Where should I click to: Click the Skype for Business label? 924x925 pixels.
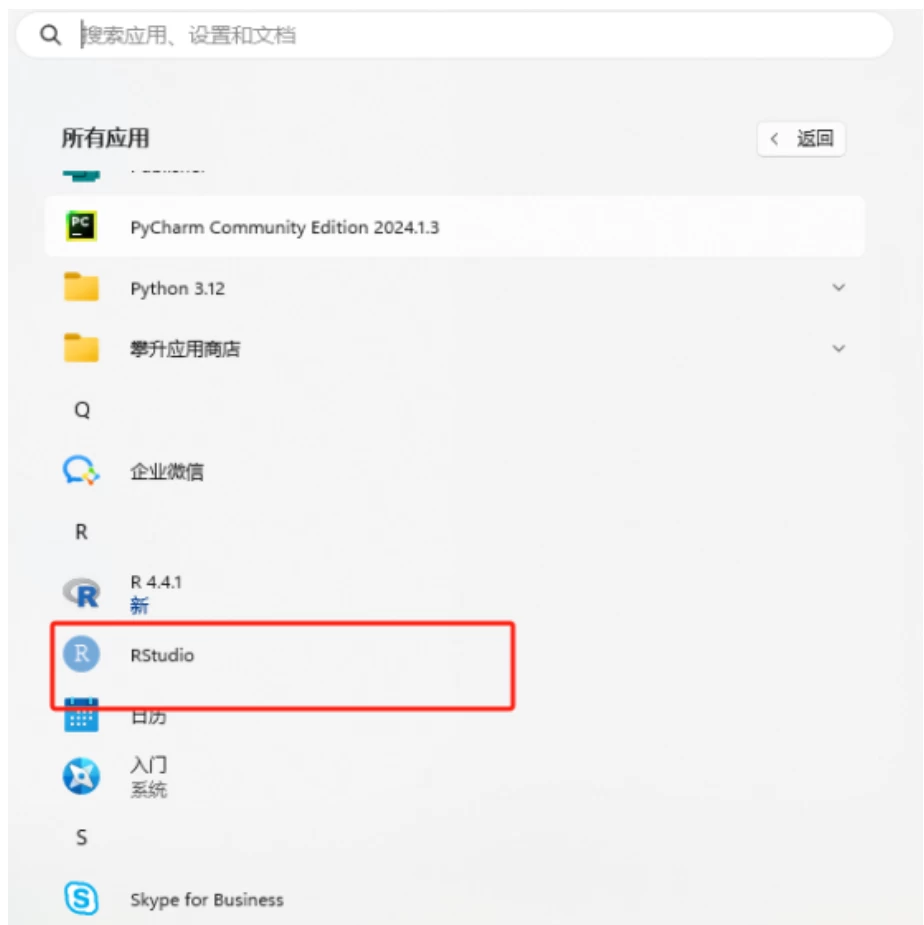[207, 900]
